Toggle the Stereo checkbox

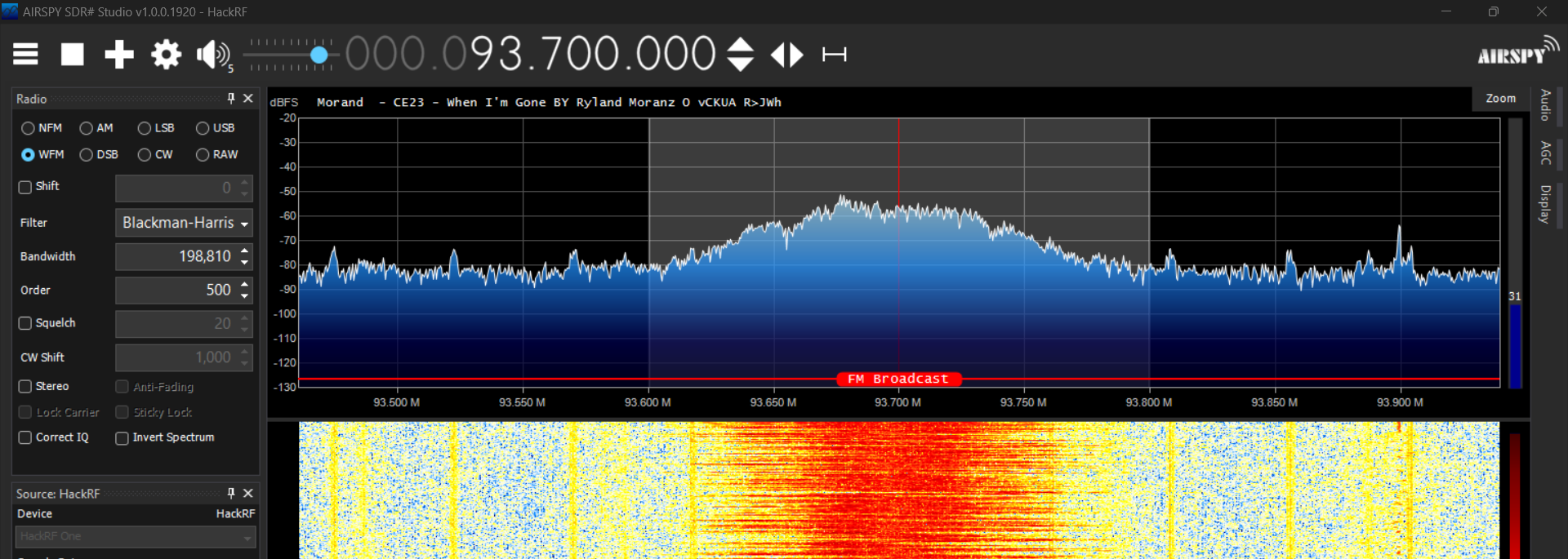pyautogui.click(x=25, y=386)
